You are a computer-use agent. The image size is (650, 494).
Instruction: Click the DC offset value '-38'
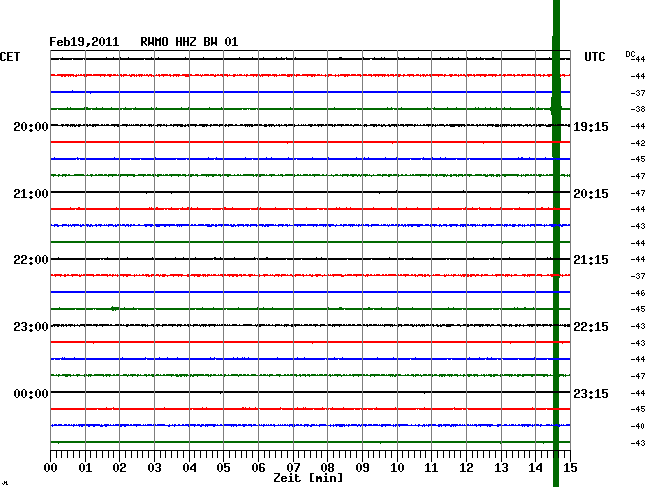coord(638,109)
